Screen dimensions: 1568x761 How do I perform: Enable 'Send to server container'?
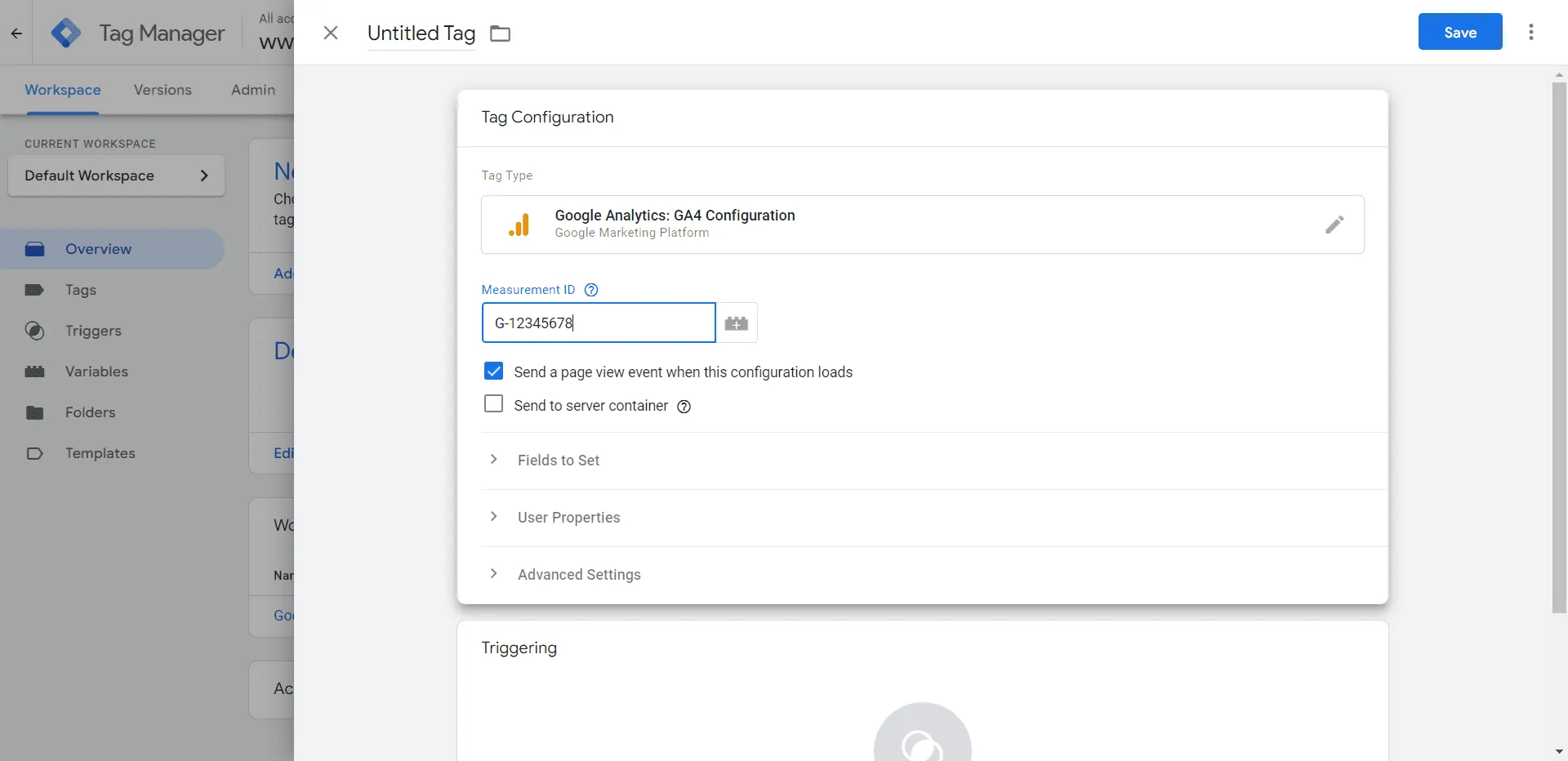494,403
